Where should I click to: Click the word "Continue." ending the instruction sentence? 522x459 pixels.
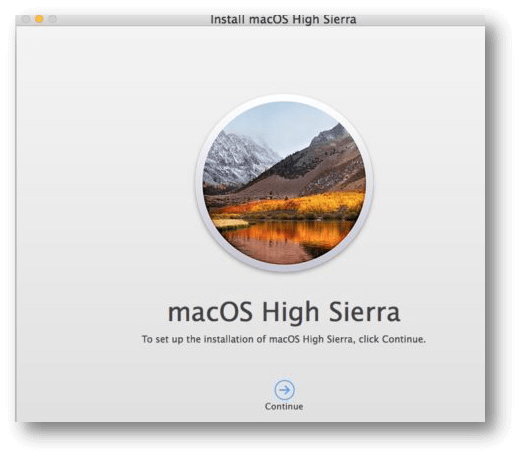click(404, 339)
